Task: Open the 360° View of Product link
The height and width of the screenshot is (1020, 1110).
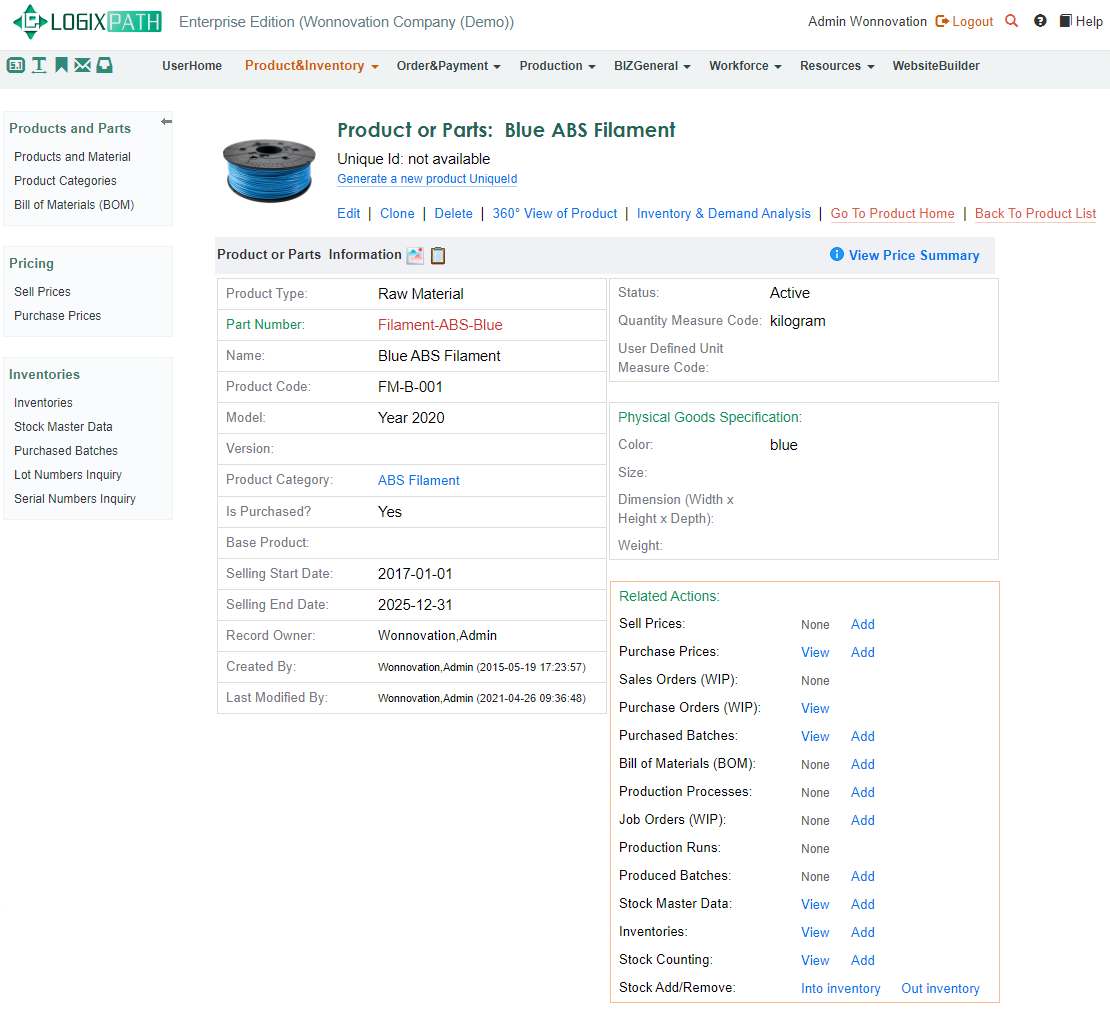Action: pyautogui.click(x=554, y=213)
